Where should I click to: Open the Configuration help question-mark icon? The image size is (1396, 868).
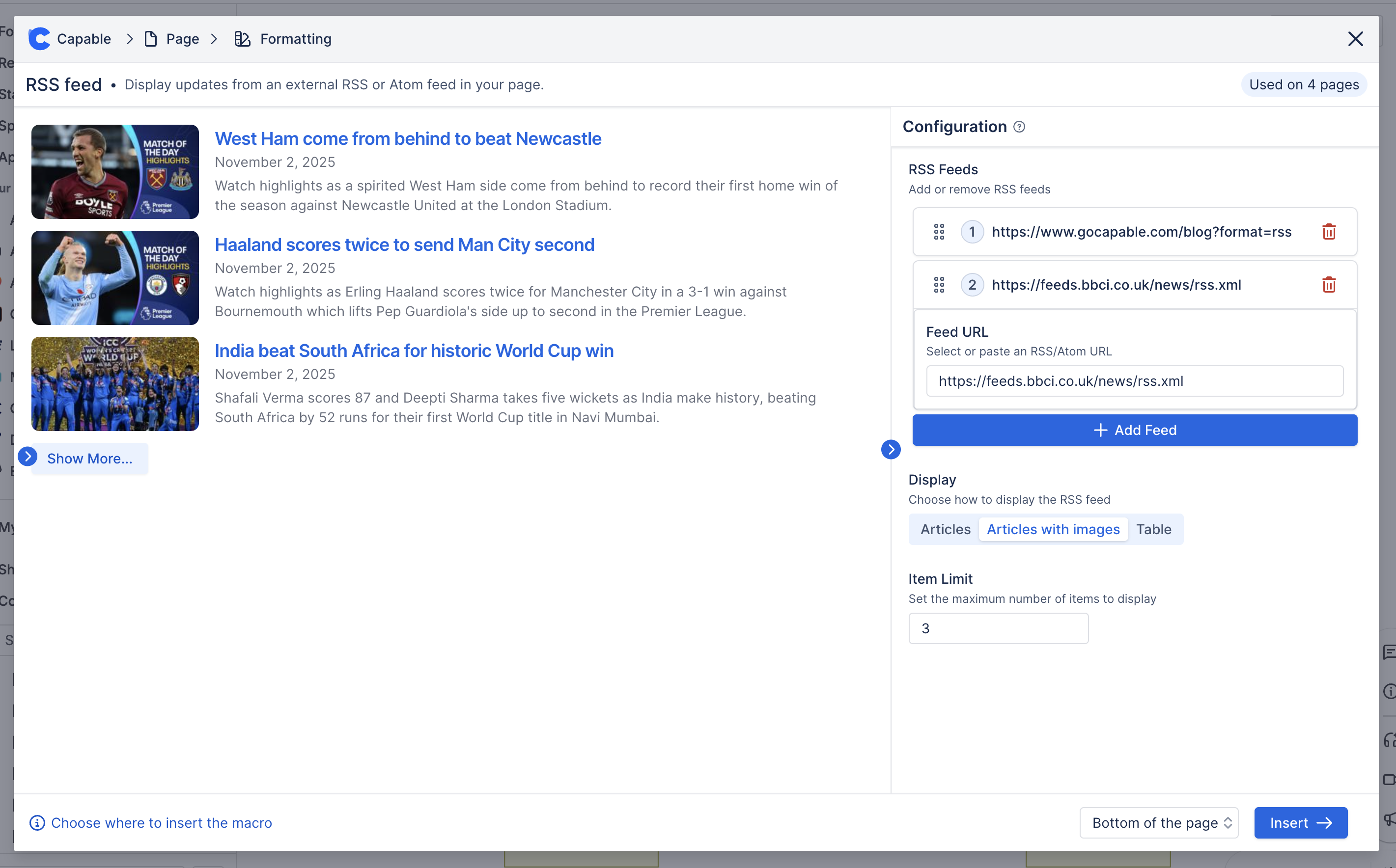pos(1019,127)
